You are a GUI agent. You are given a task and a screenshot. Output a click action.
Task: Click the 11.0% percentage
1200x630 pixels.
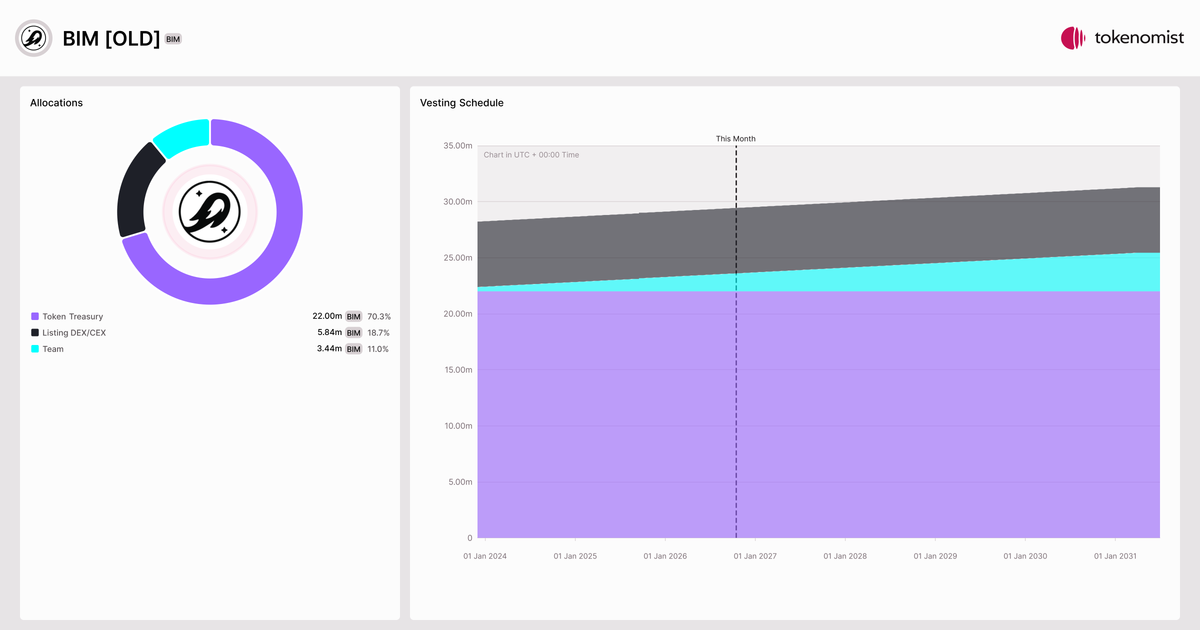378,349
